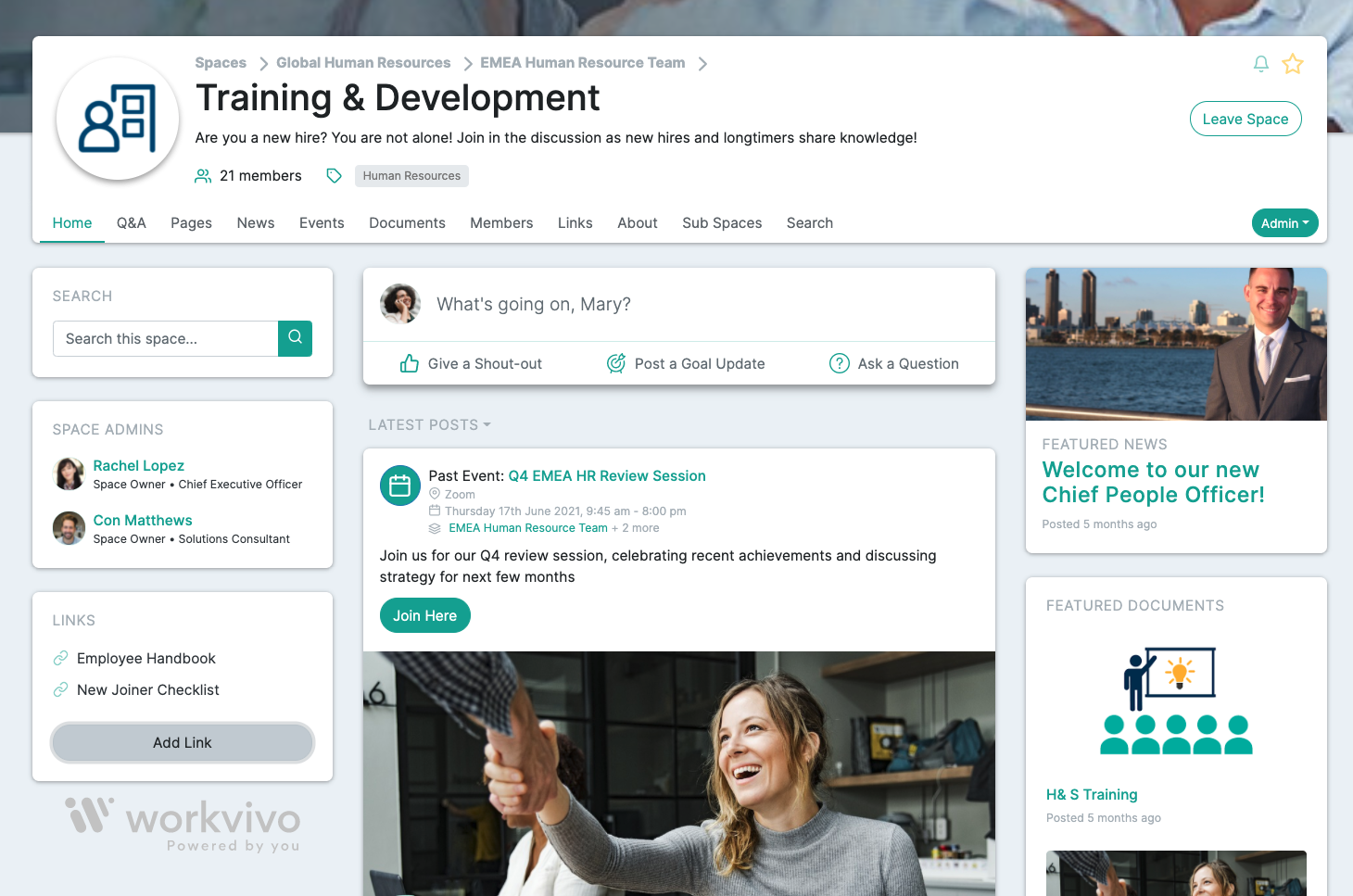Click the Add Link button

click(183, 743)
